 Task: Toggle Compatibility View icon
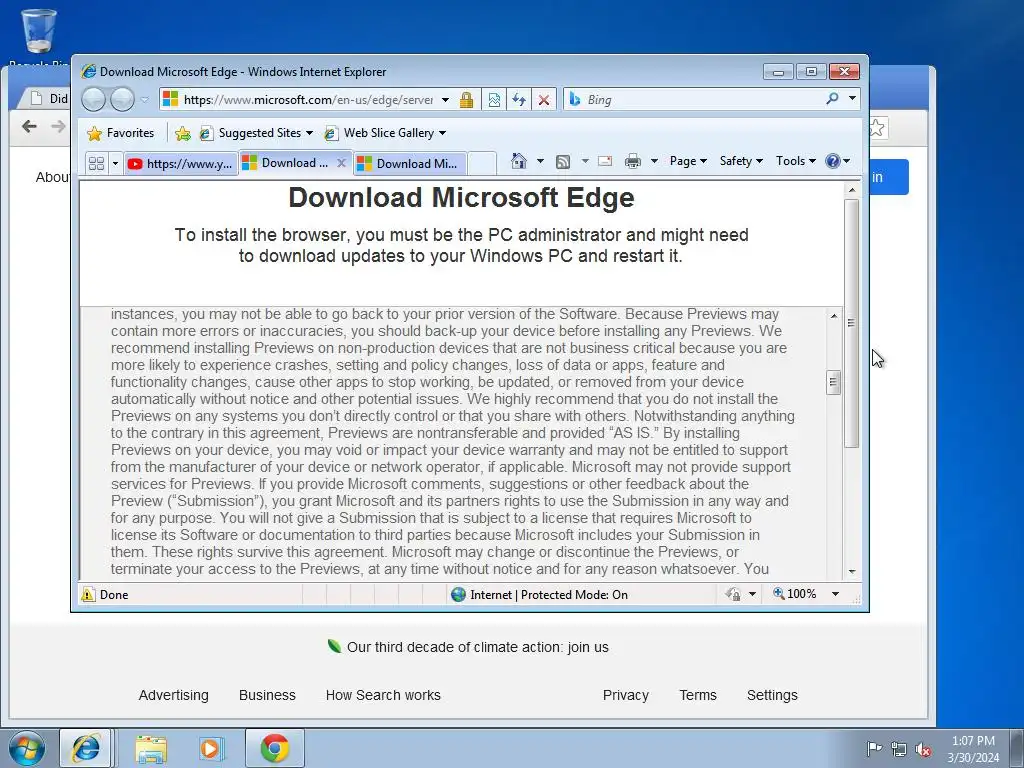click(494, 100)
